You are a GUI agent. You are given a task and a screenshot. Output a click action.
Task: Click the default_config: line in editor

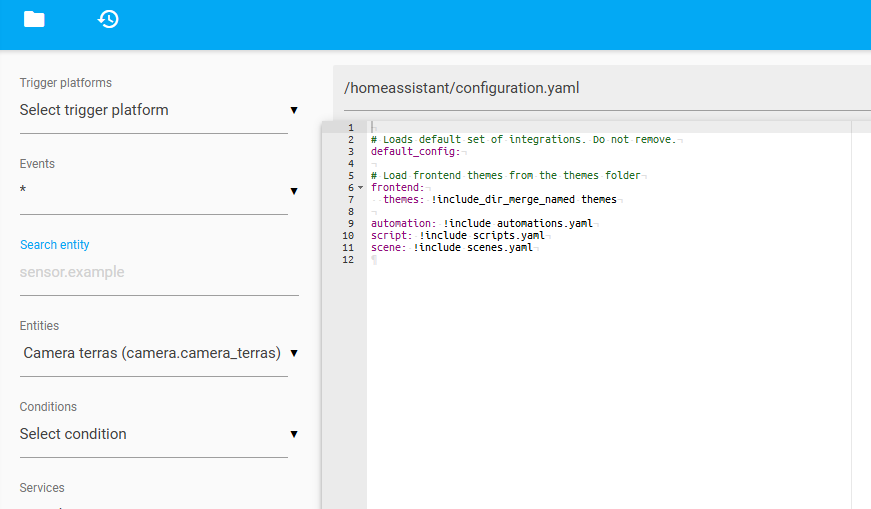pos(416,152)
